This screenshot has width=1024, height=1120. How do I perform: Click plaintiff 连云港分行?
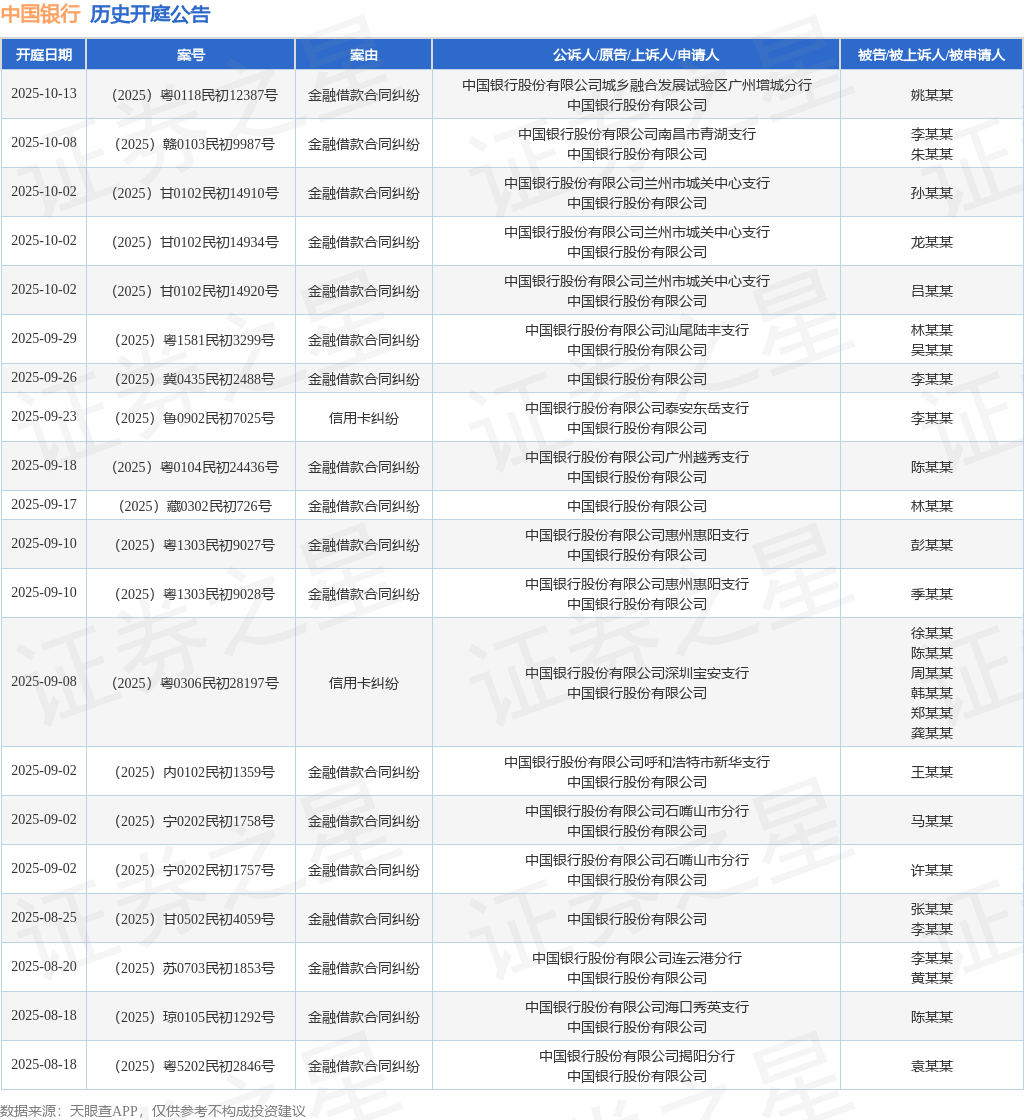637,958
